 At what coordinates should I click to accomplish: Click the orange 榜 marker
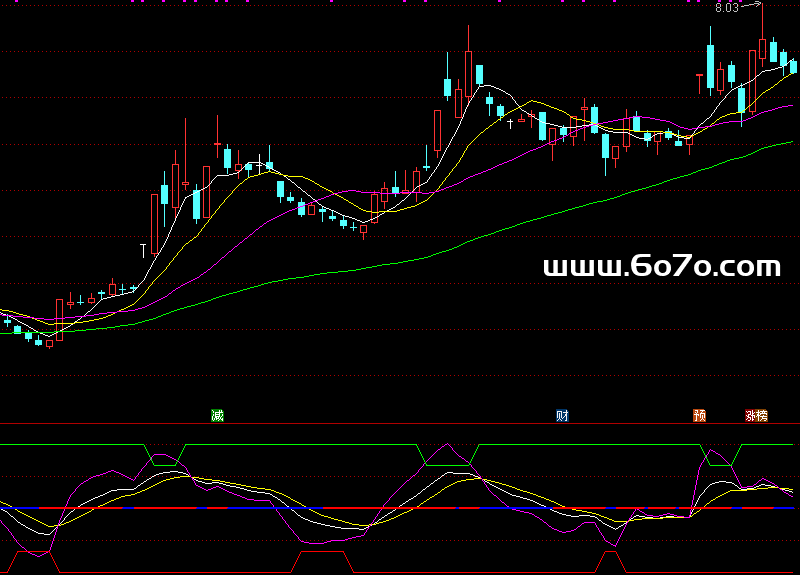[762, 416]
